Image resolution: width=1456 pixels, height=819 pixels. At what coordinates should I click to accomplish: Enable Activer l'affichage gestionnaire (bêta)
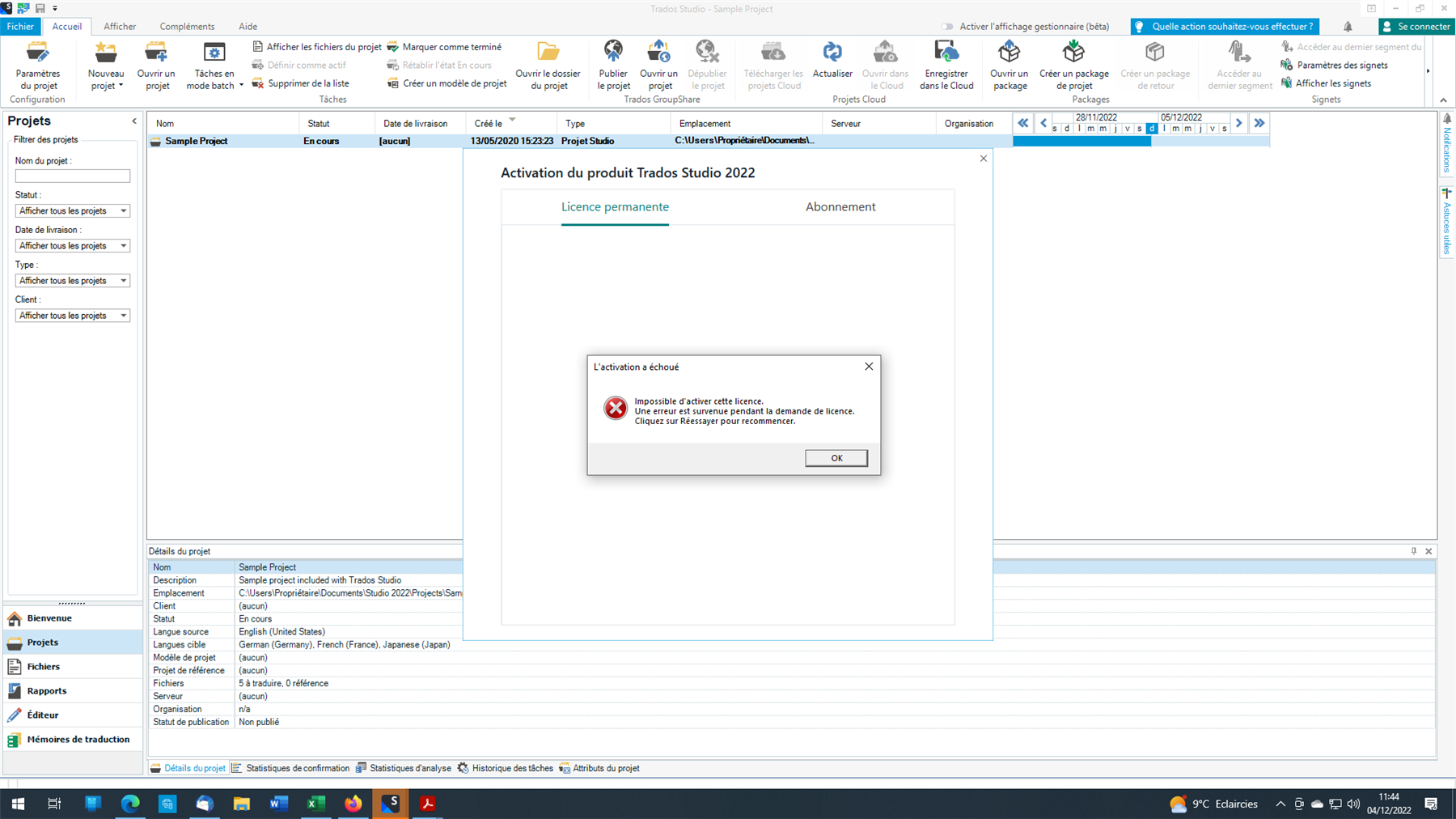click(x=946, y=26)
